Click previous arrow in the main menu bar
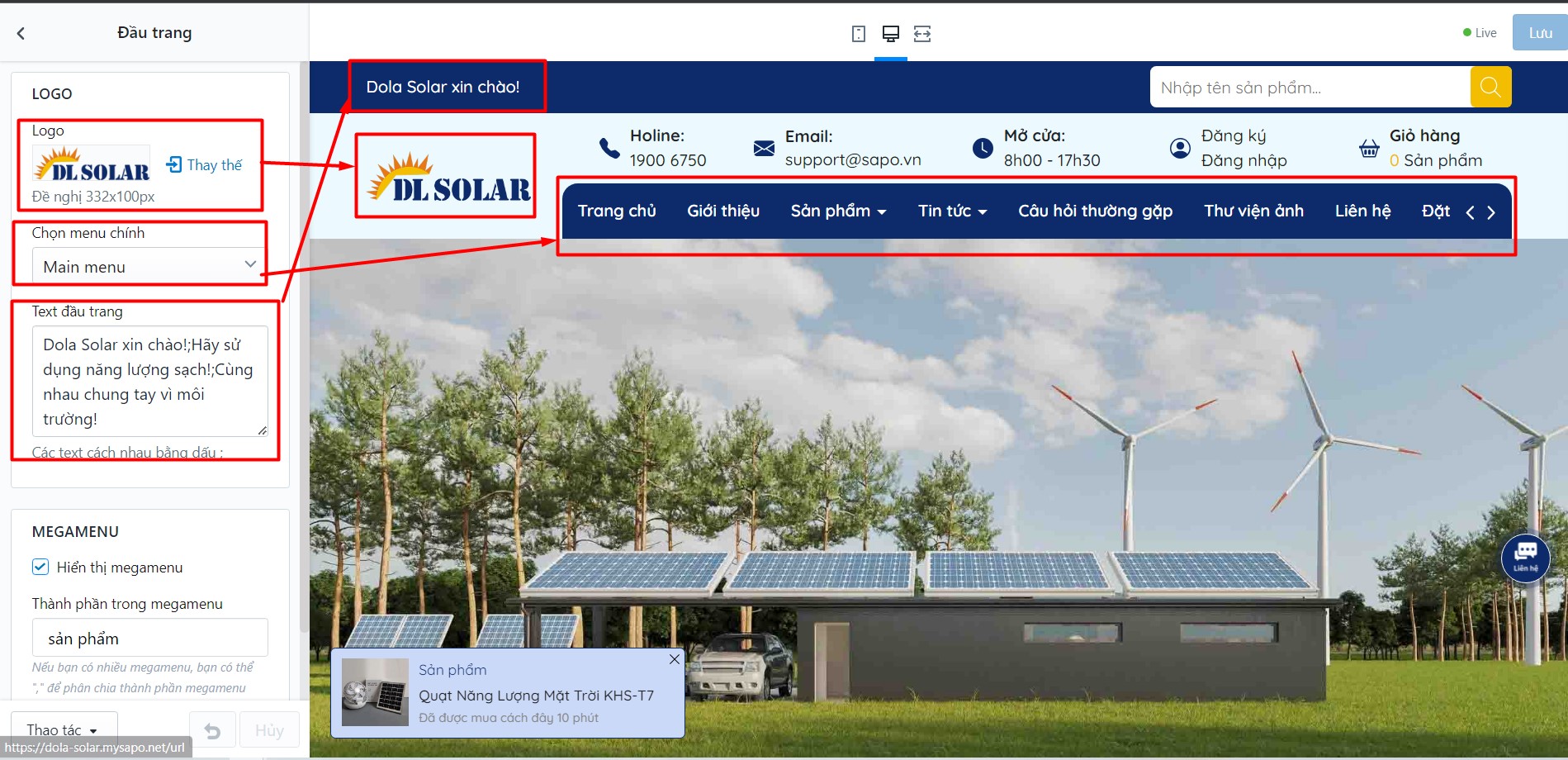This screenshot has width=1568, height=760. pos(1470,212)
